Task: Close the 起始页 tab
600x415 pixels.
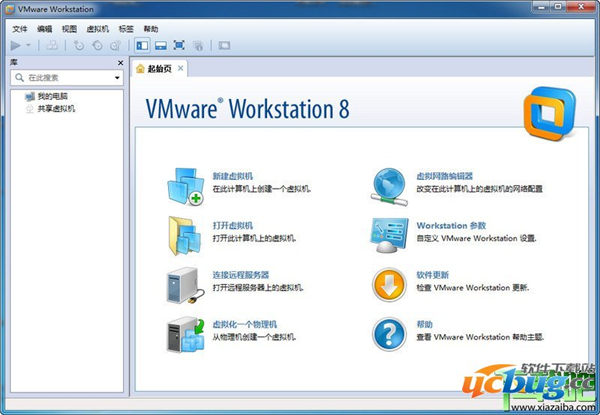Action: point(181,68)
